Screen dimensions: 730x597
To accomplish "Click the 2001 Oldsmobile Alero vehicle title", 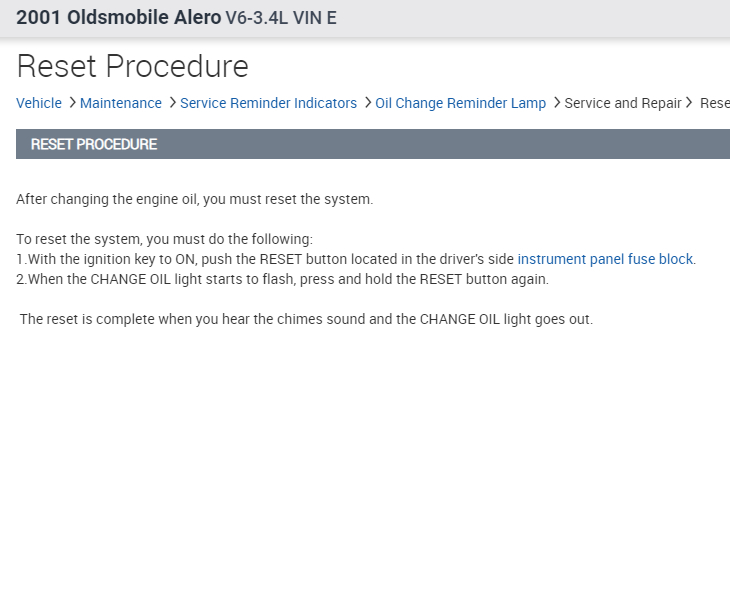I will click(118, 18).
